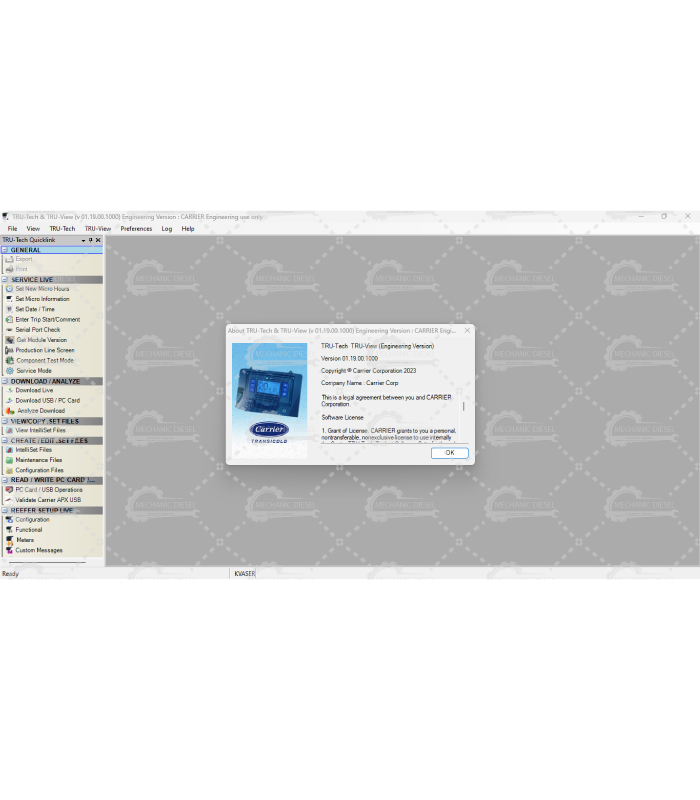The width and height of the screenshot is (700, 800).
Task: Select the Analyze Download icon
Action: (x=9, y=411)
